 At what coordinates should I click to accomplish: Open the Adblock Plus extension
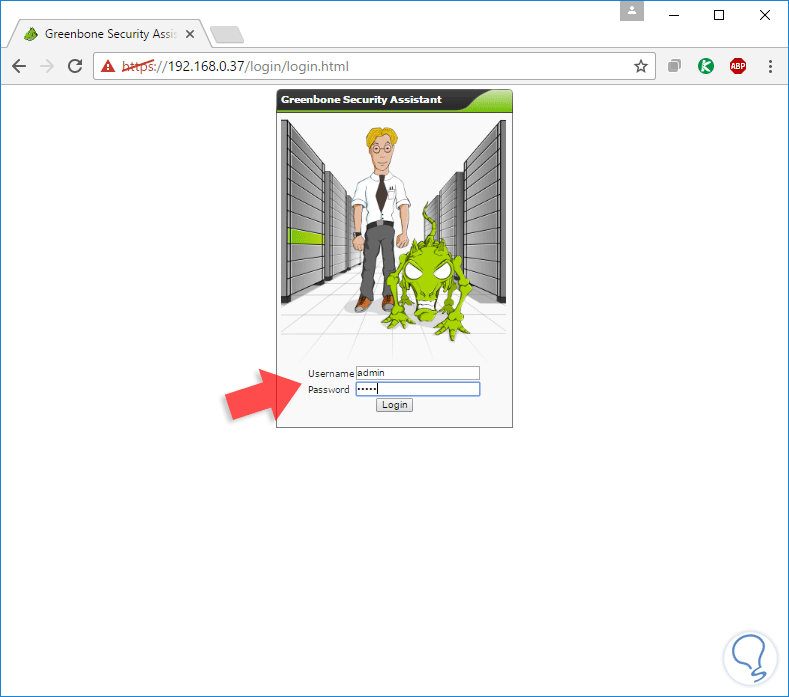738,66
